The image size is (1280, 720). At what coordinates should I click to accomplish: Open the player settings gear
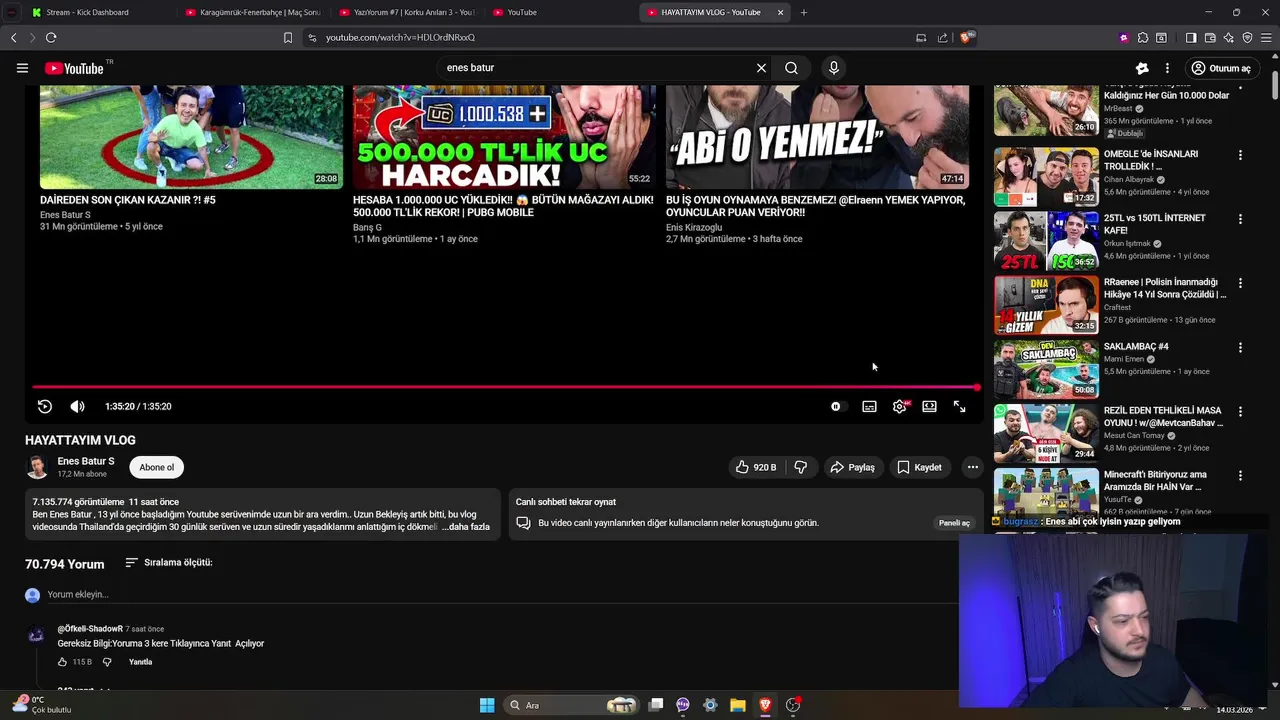coord(900,406)
